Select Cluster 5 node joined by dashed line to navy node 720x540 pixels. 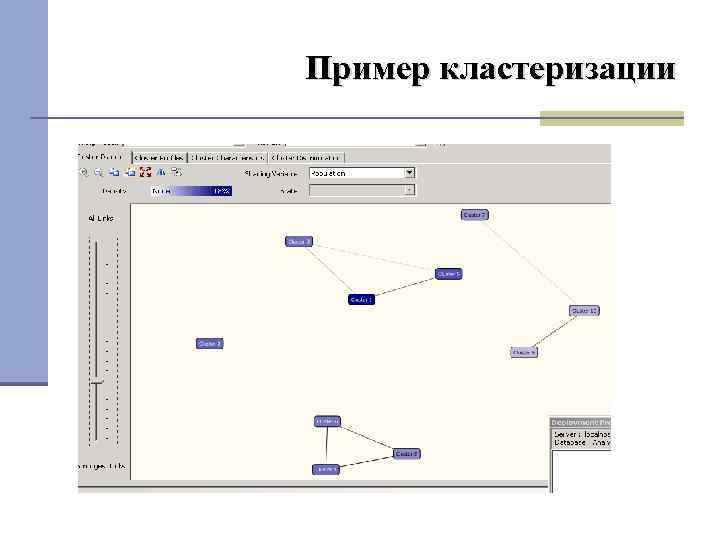click(449, 274)
